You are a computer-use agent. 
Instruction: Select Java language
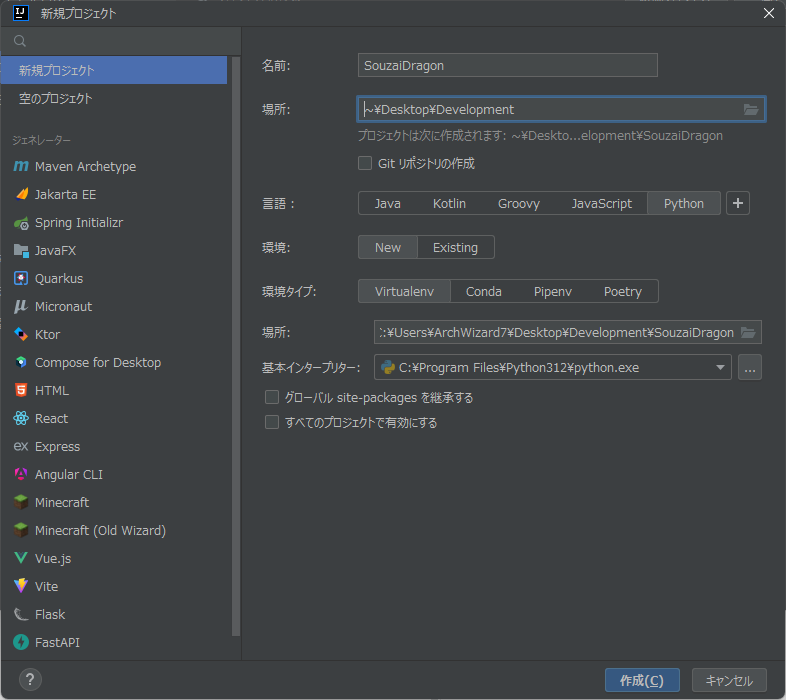pos(387,203)
